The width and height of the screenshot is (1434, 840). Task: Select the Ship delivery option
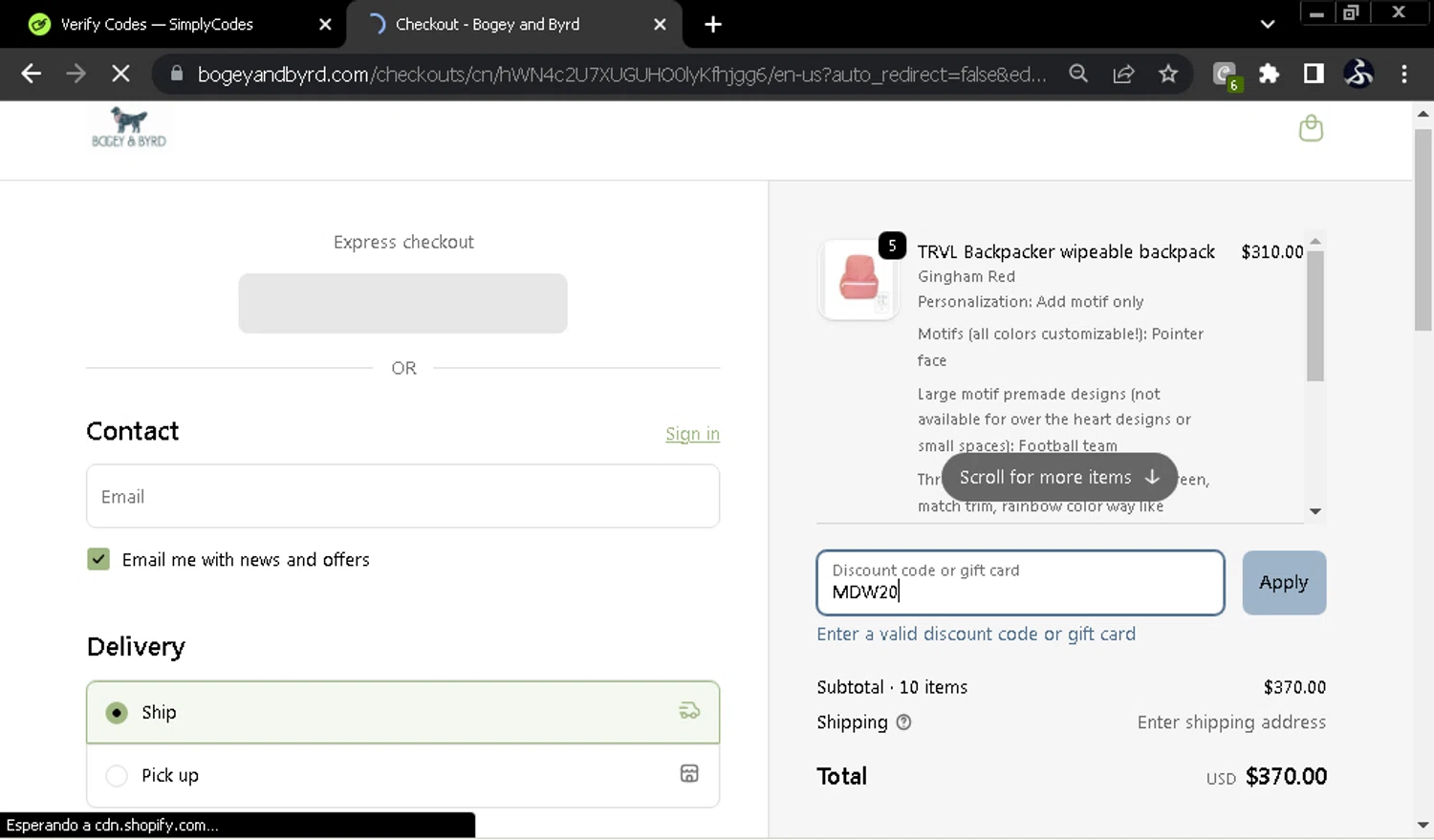(117, 713)
